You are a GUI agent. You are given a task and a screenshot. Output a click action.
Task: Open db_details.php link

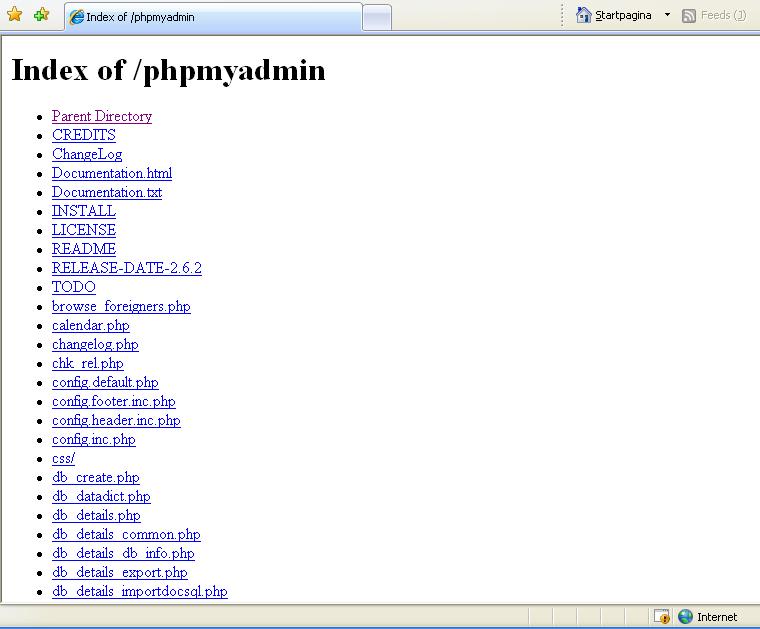point(96,515)
